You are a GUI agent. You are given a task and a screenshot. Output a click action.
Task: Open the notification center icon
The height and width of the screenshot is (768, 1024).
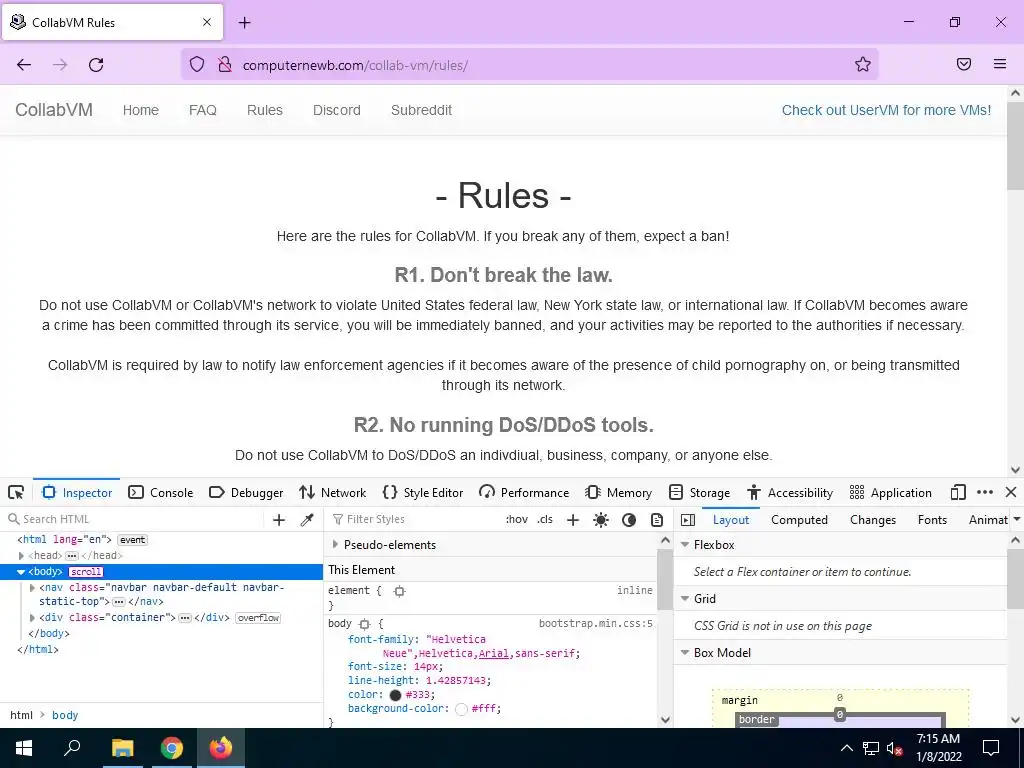(991, 748)
